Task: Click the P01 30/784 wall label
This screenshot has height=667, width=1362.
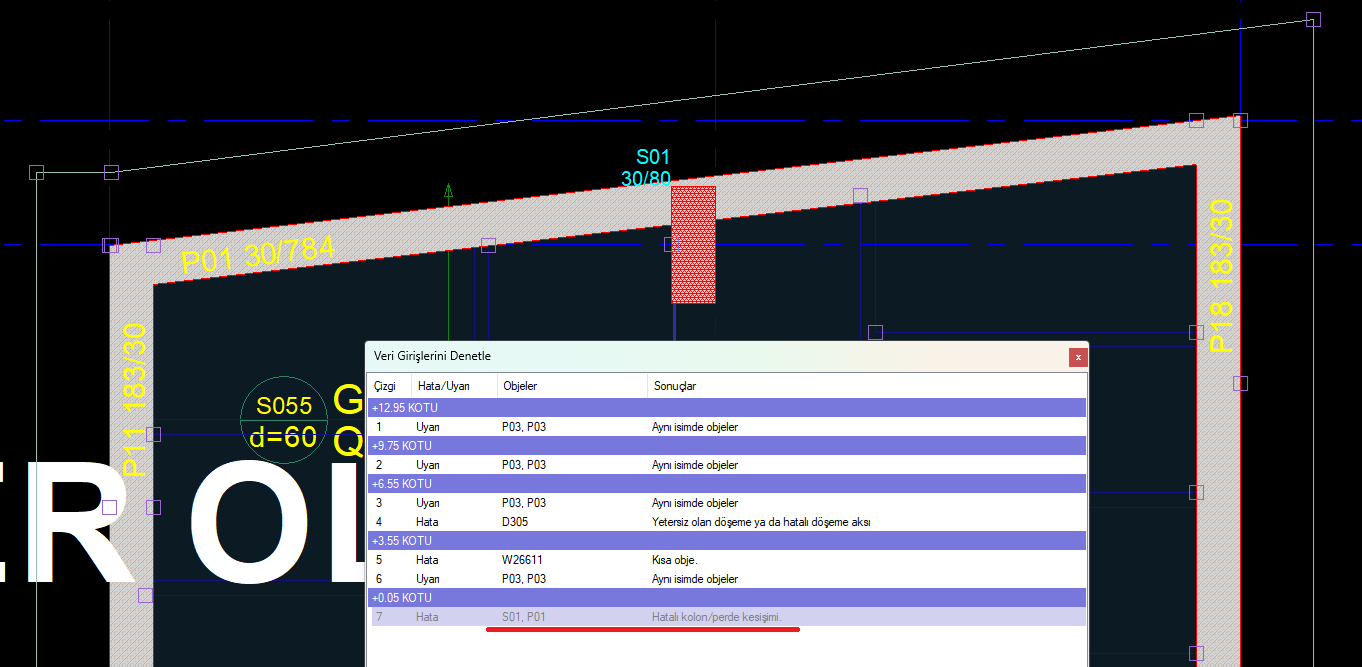Action: coord(258,255)
